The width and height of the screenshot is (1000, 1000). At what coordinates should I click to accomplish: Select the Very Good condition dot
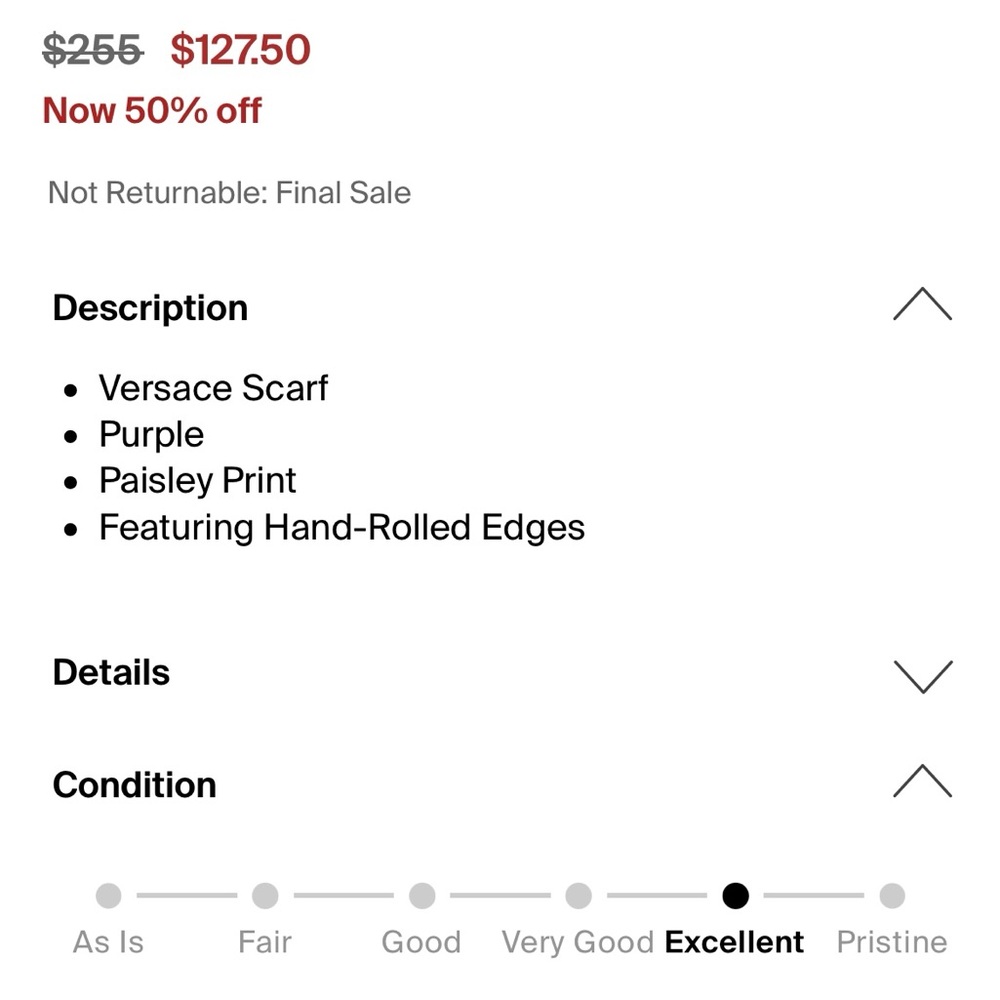578,895
